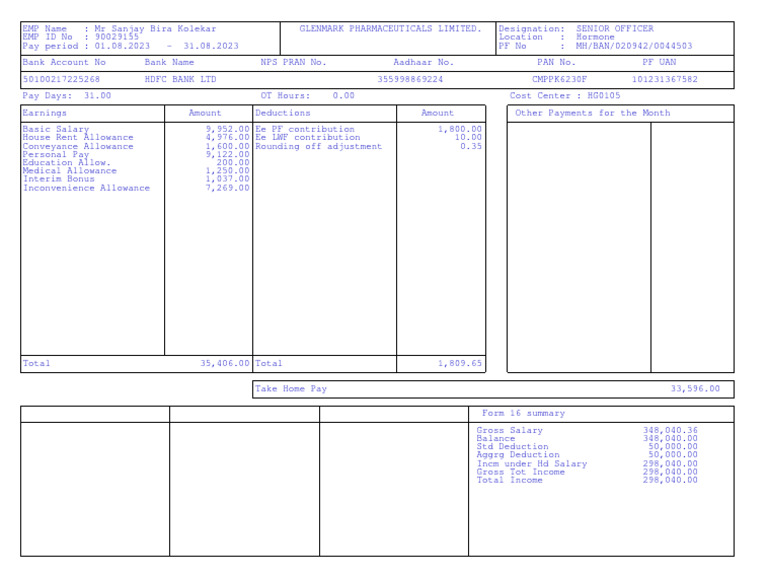Click the Interim Bonus amount 1,037.00
The image size is (768, 578).
coord(228,179)
